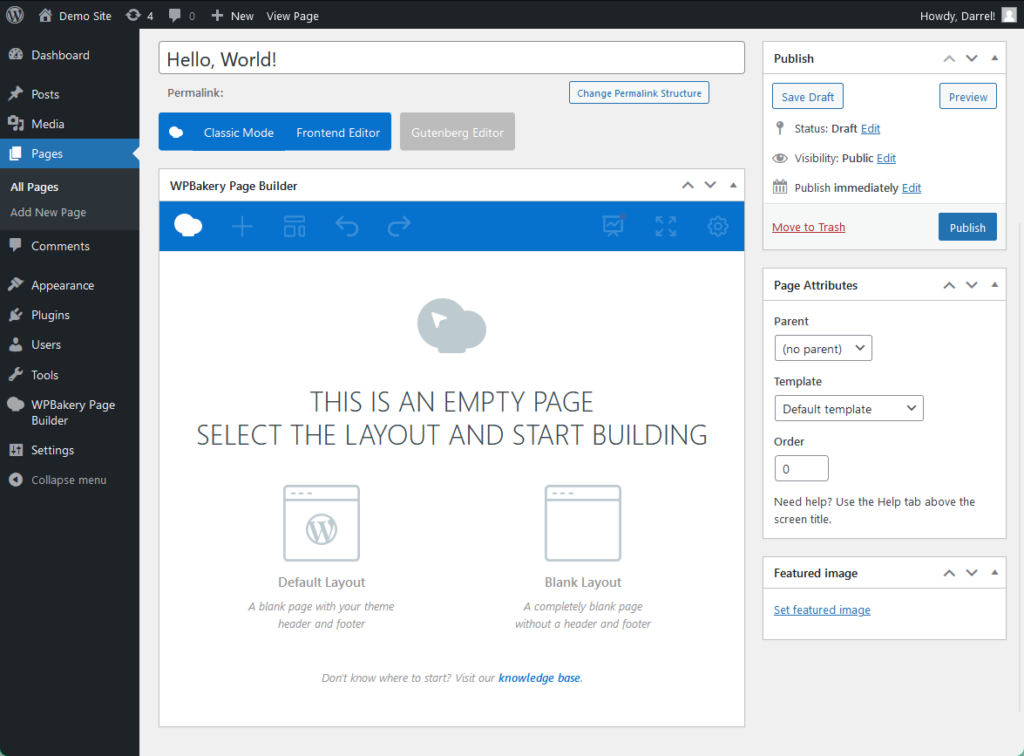The width and height of the screenshot is (1024, 756).
Task: Toggle WPBakery Page Builder panel collapse
Action: click(x=733, y=185)
